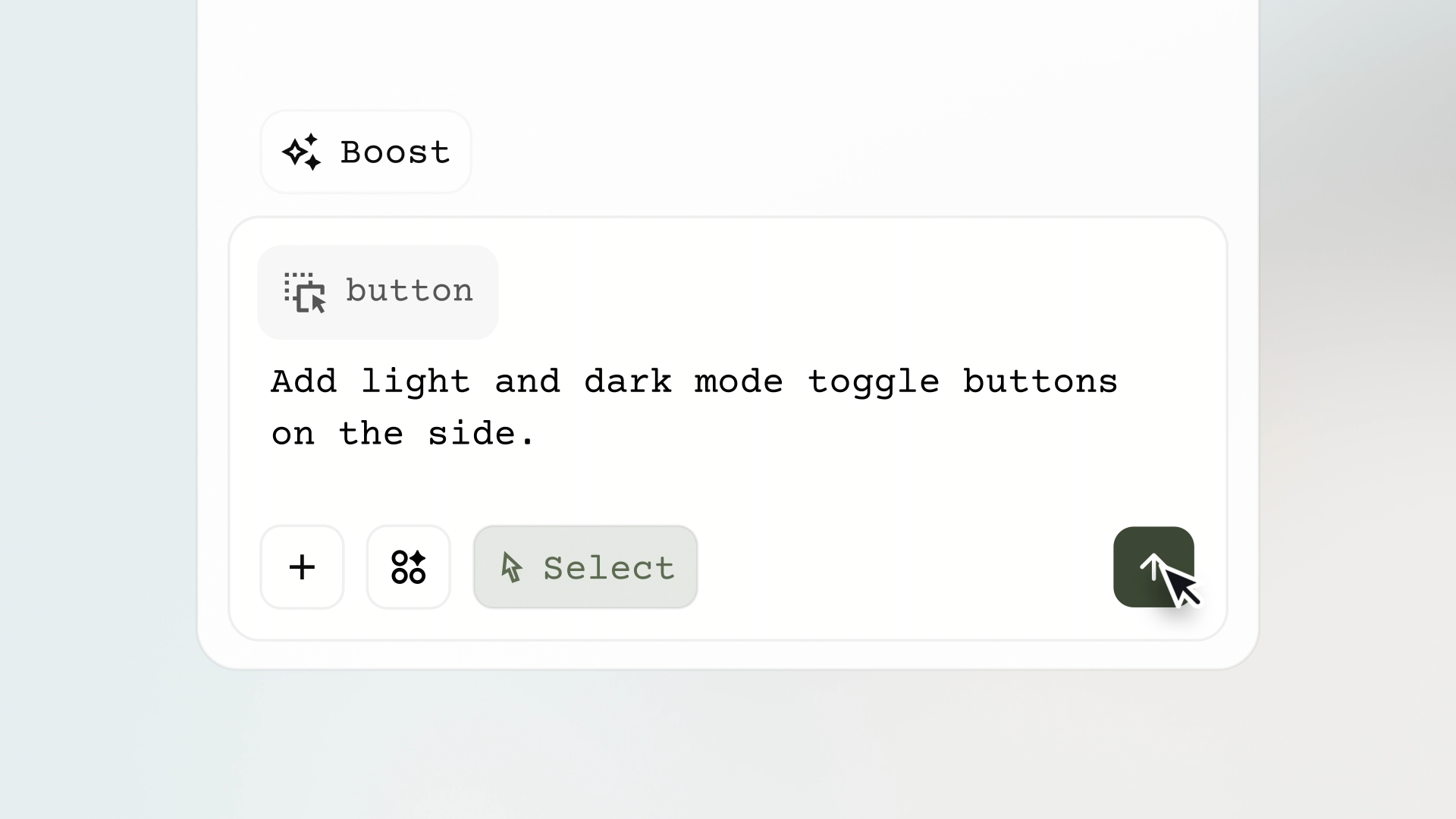Send the prompt with the up-arrow button
The height and width of the screenshot is (819, 1456).
tap(1153, 566)
